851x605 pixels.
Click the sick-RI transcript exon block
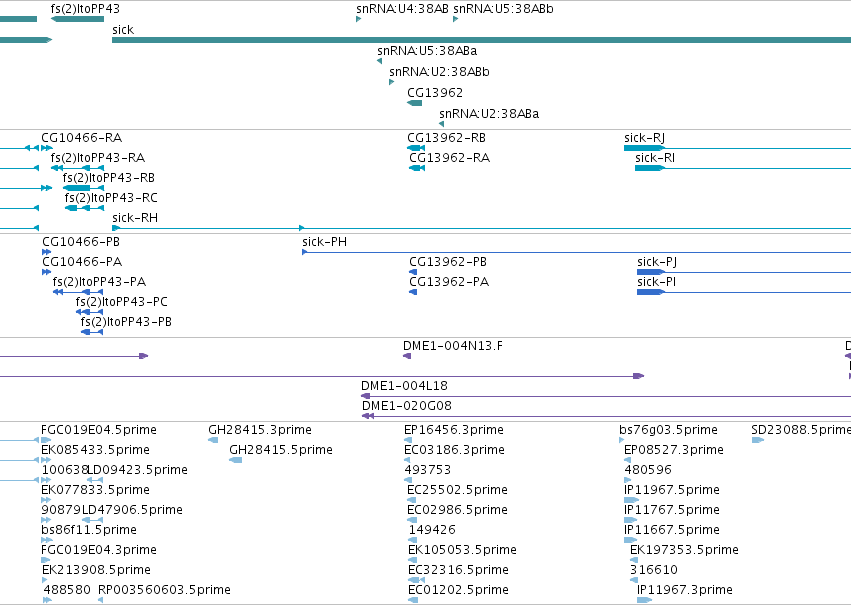(x=650, y=168)
